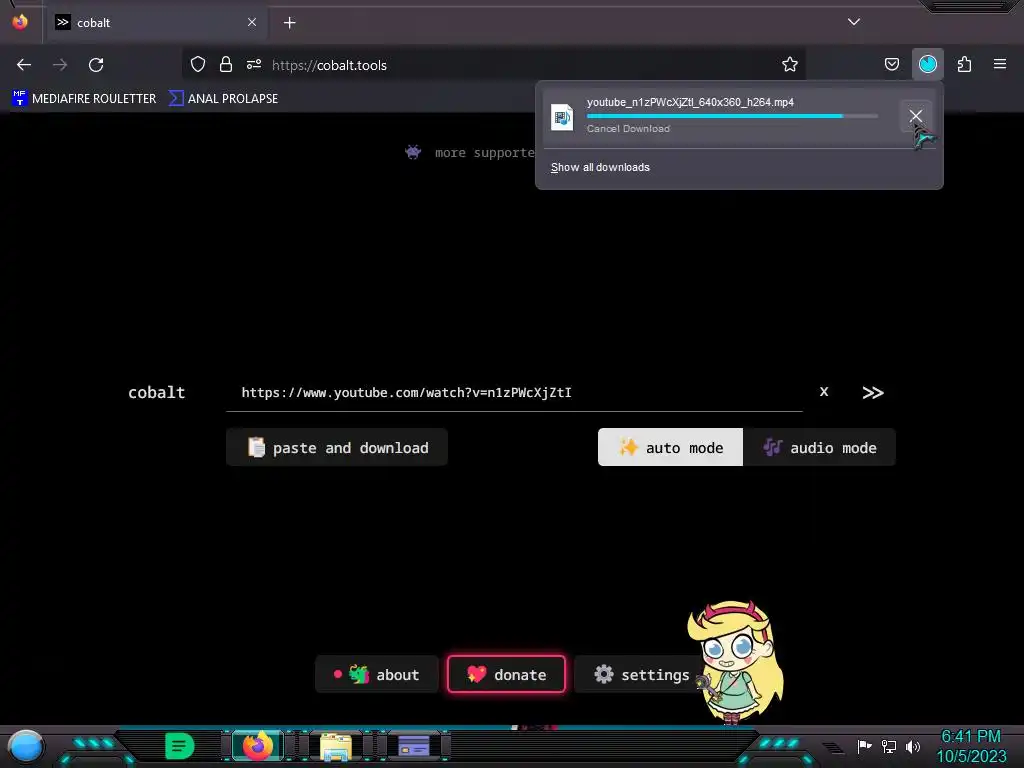Start download with the >> arrow button
Screen dimensions: 1024x768
click(x=872, y=392)
